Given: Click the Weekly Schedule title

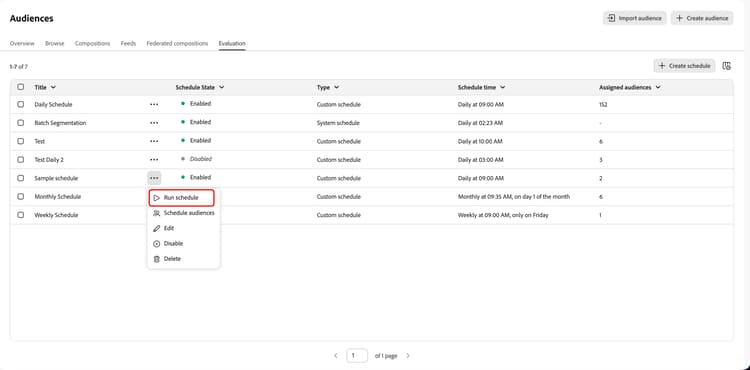Looking at the screenshot, I should [56, 215].
